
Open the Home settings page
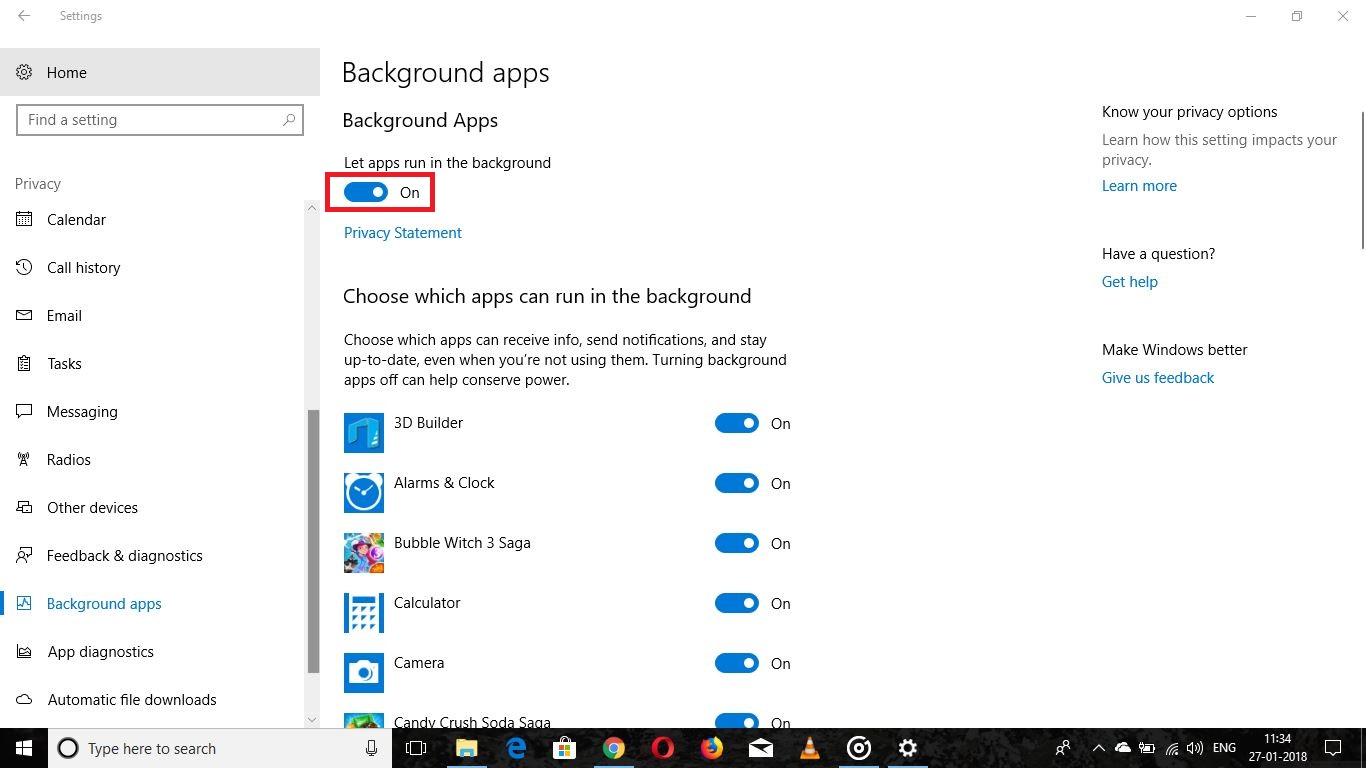point(160,72)
